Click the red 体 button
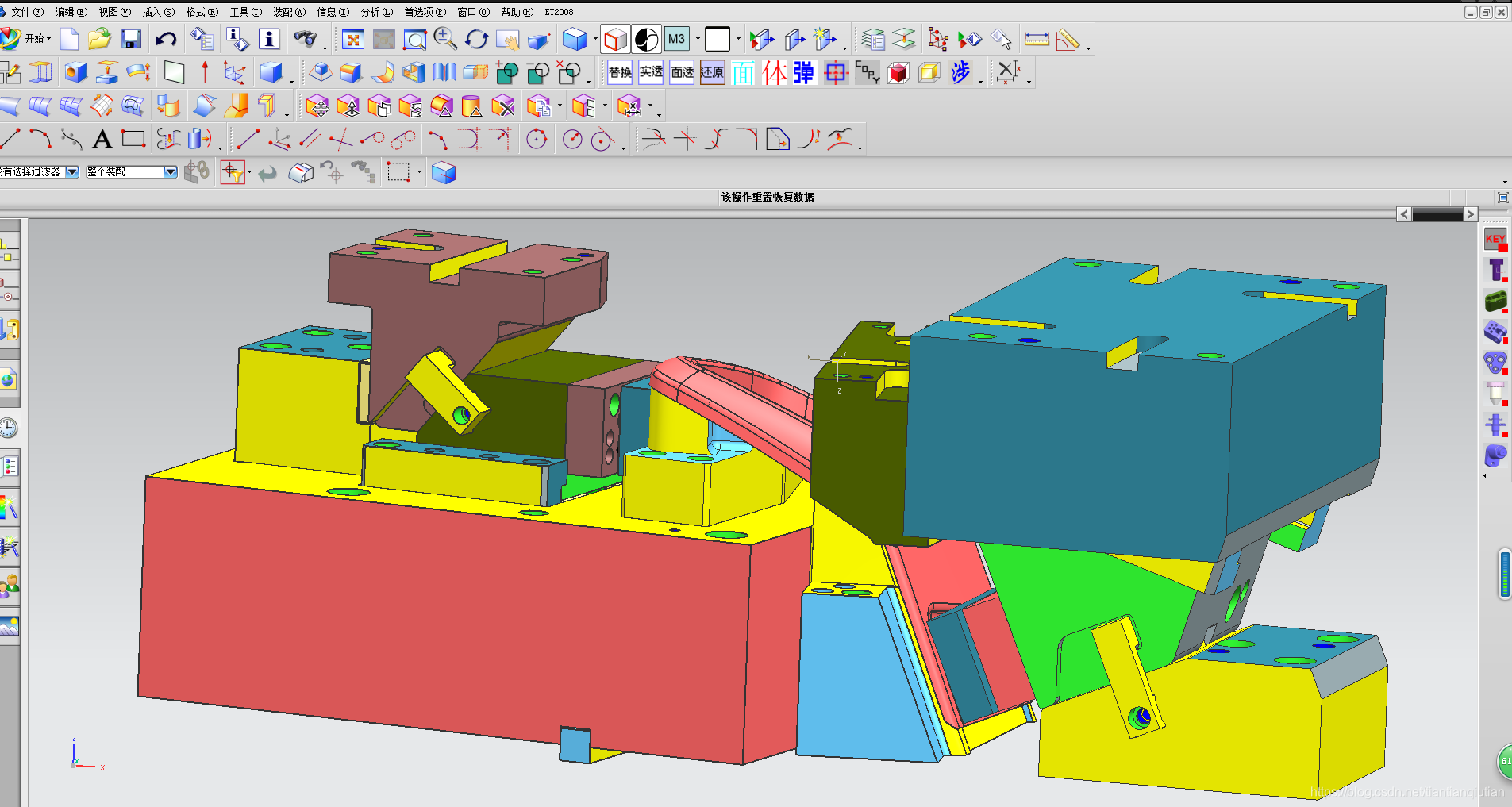The image size is (1512, 807). [x=774, y=72]
